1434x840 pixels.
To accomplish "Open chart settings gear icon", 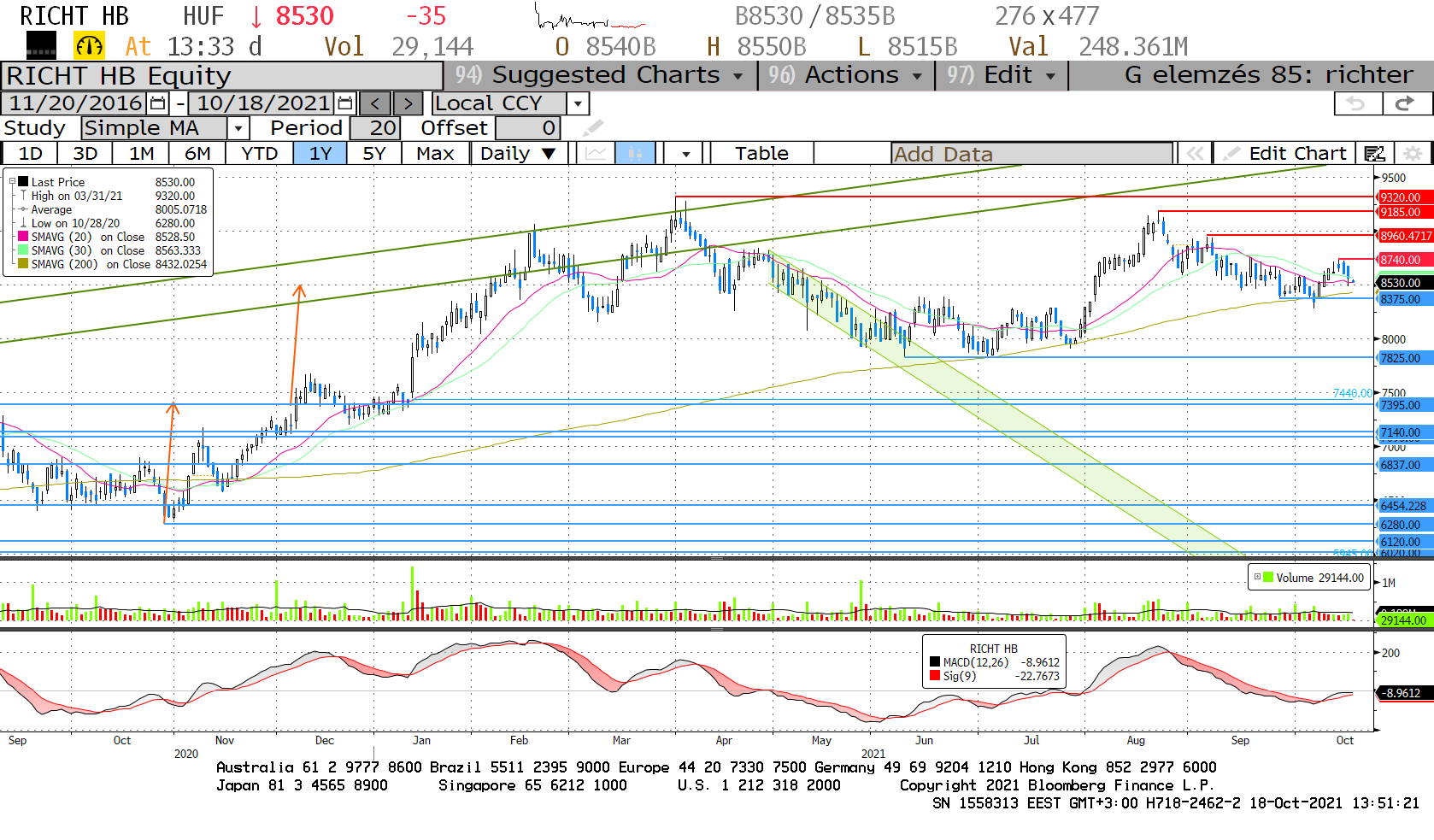I will [1413, 154].
